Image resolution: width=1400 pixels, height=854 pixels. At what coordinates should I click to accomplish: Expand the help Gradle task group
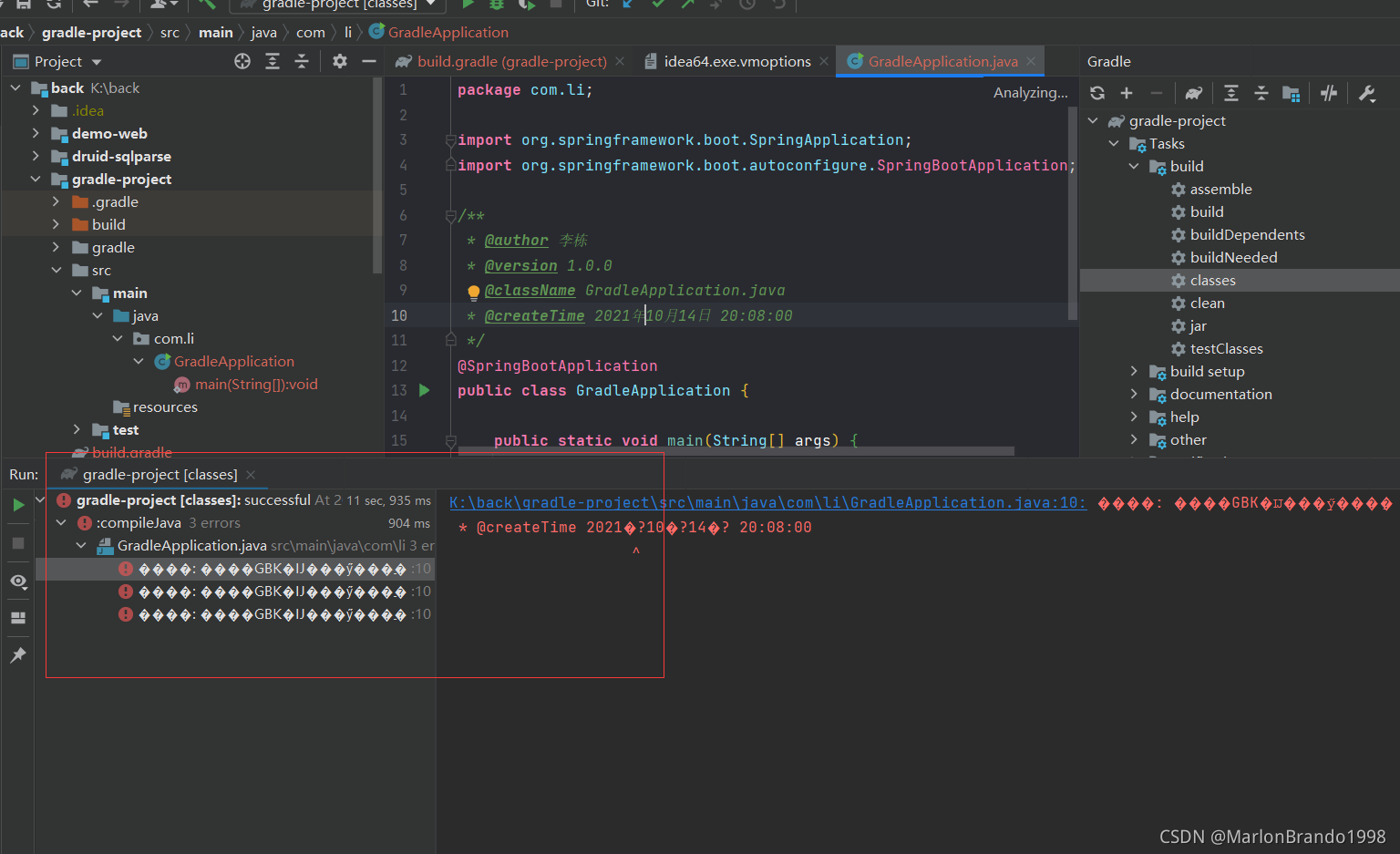click(1134, 417)
